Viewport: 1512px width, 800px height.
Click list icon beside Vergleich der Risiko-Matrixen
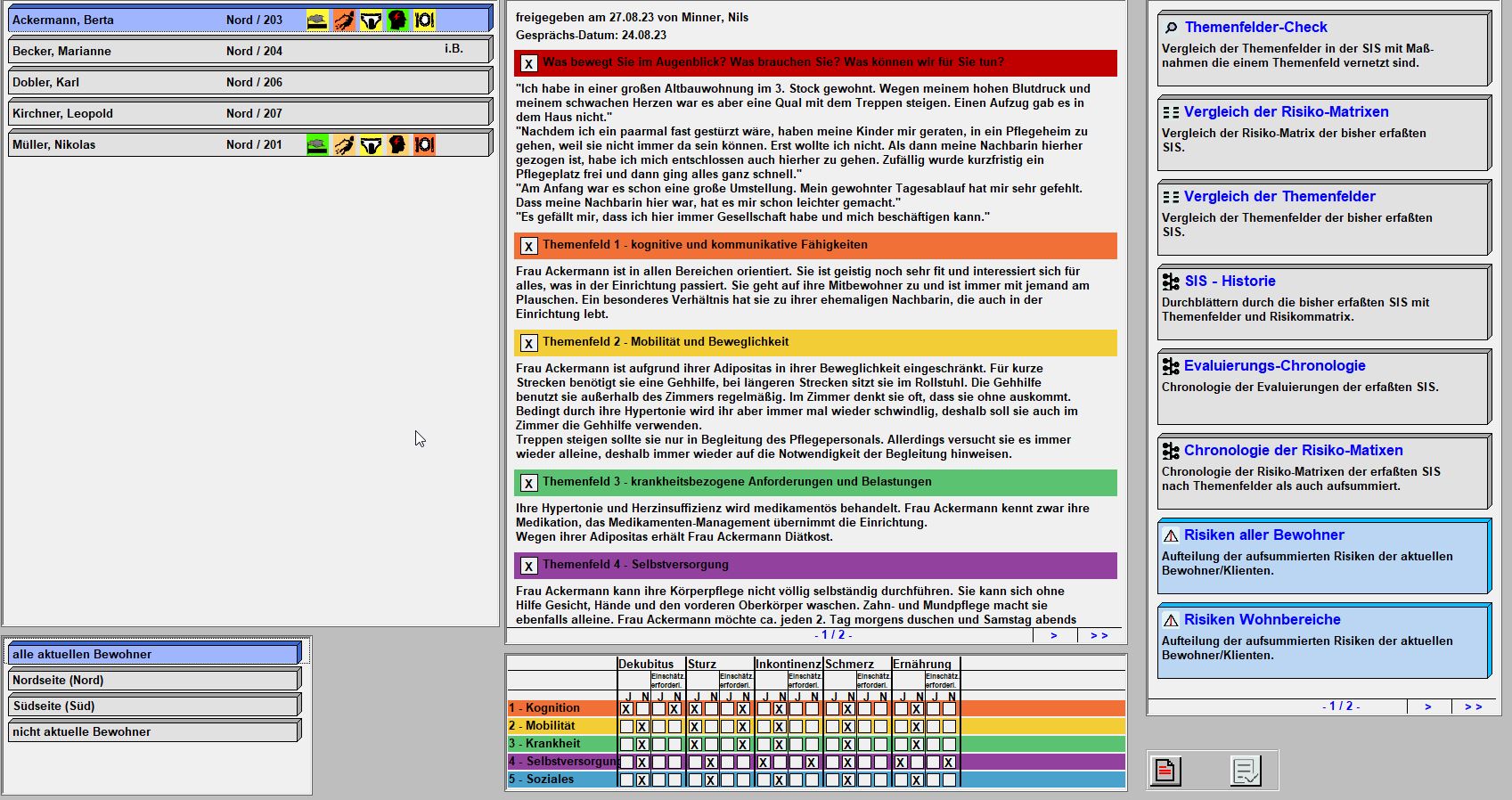(1171, 112)
